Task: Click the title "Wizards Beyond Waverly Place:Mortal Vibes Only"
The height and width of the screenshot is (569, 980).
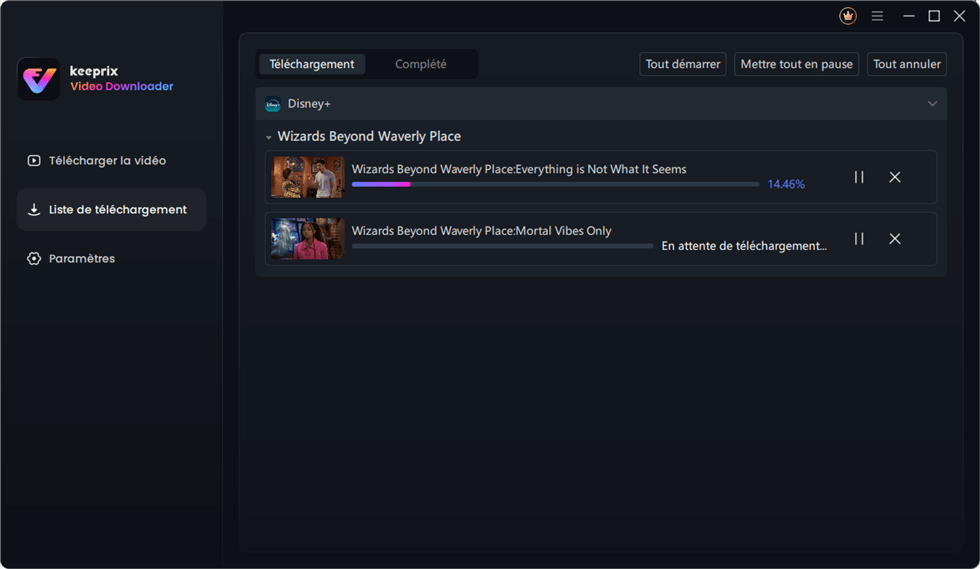Action: pos(481,231)
